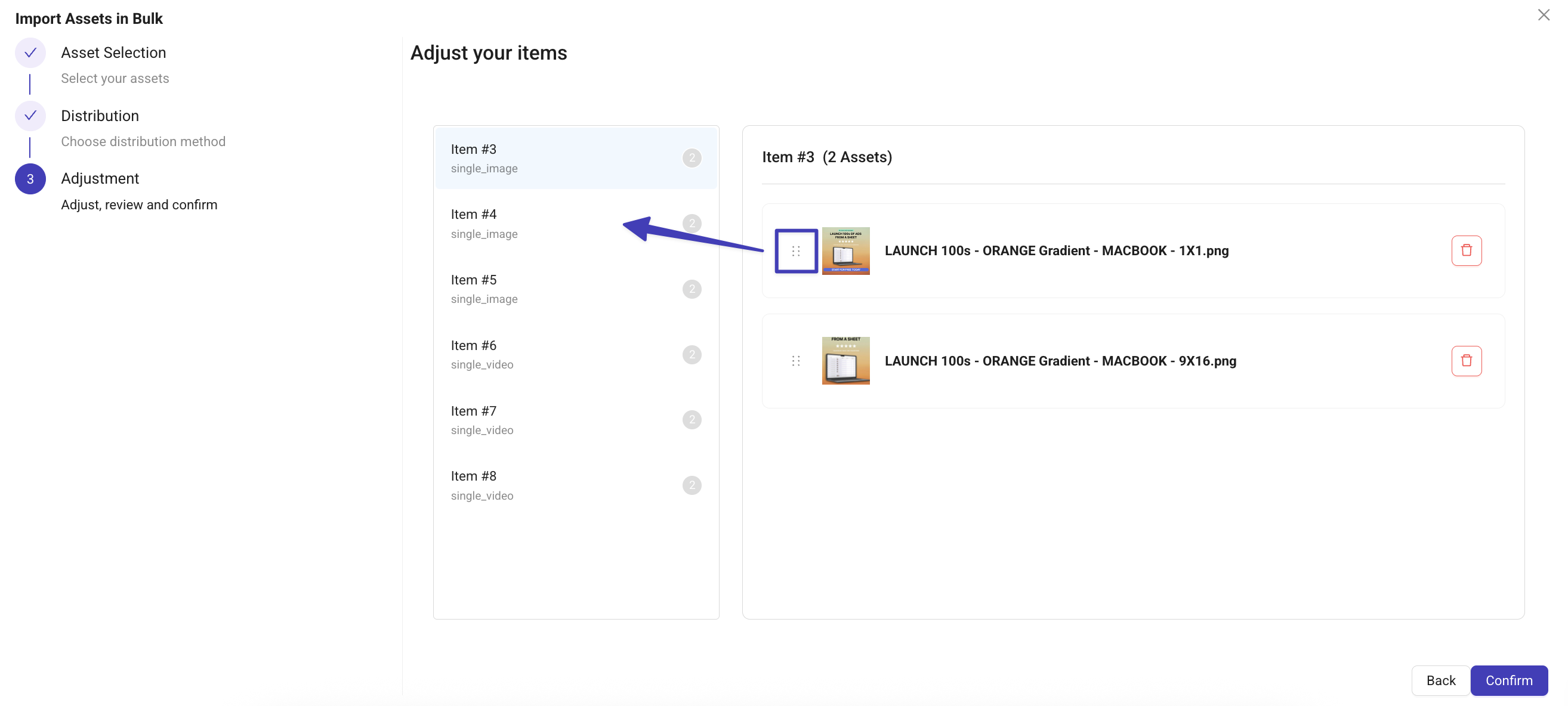Open Item #7 single_video entry
The width and height of the screenshot is (1568, 706).
[575, 420]
